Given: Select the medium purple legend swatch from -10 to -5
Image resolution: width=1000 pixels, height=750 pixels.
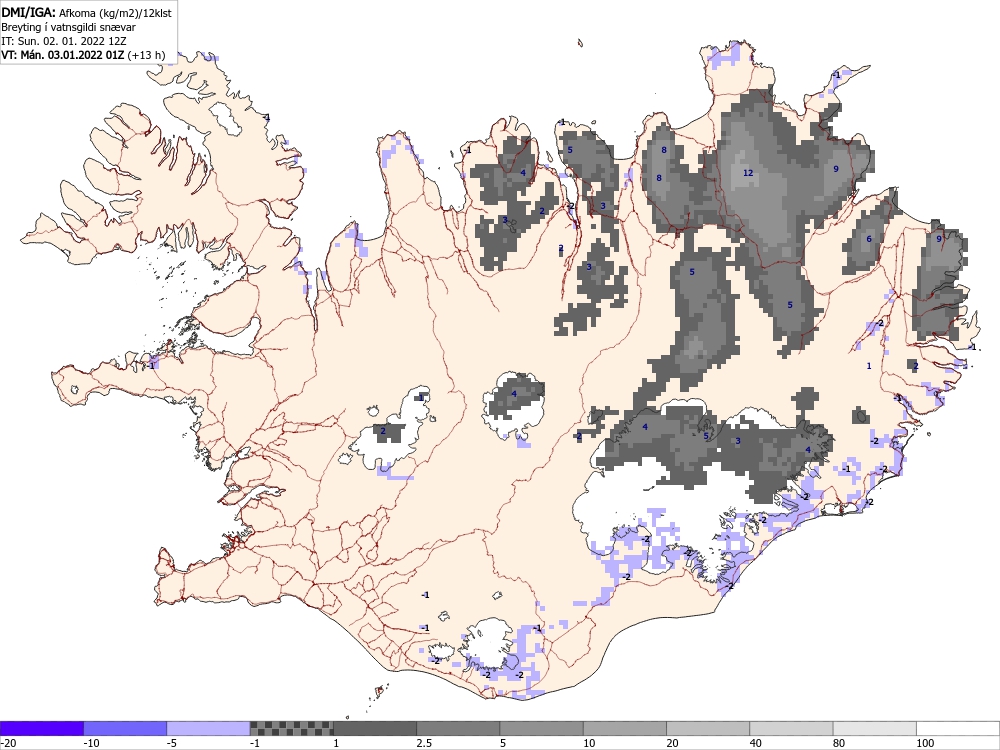Looking at the screenshot, I should [125, 728].
